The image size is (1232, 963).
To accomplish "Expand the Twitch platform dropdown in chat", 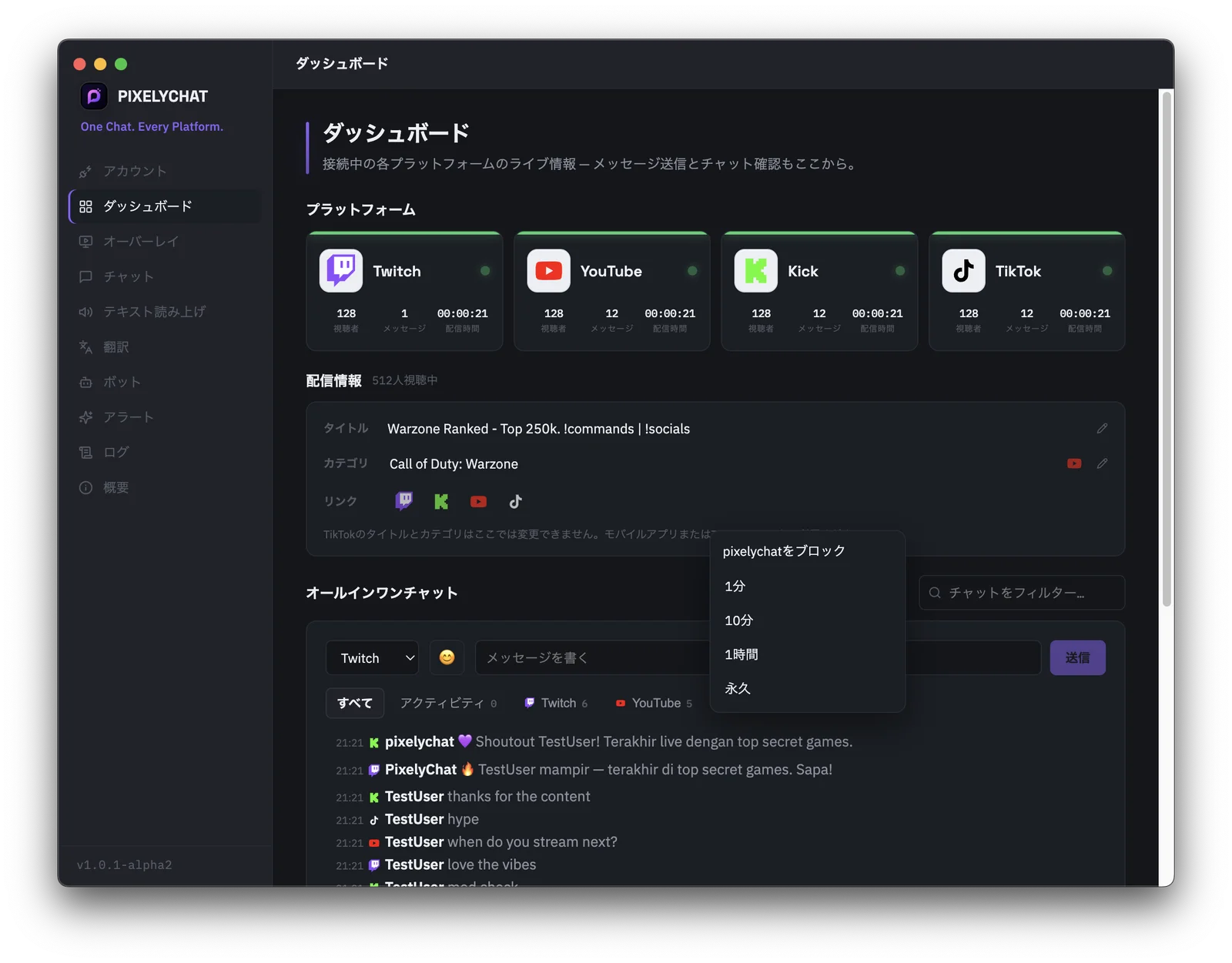I will click(372, 658).
